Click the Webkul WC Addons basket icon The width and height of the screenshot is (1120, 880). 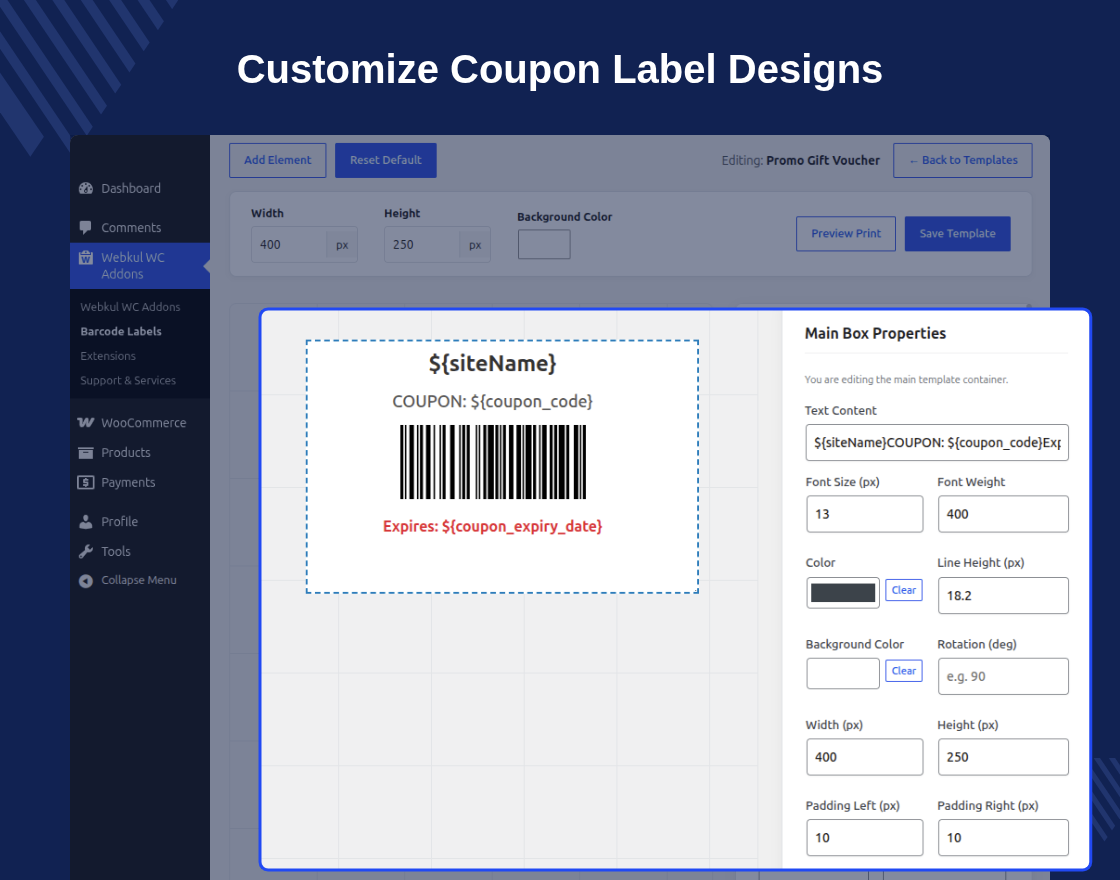(86, 258)
